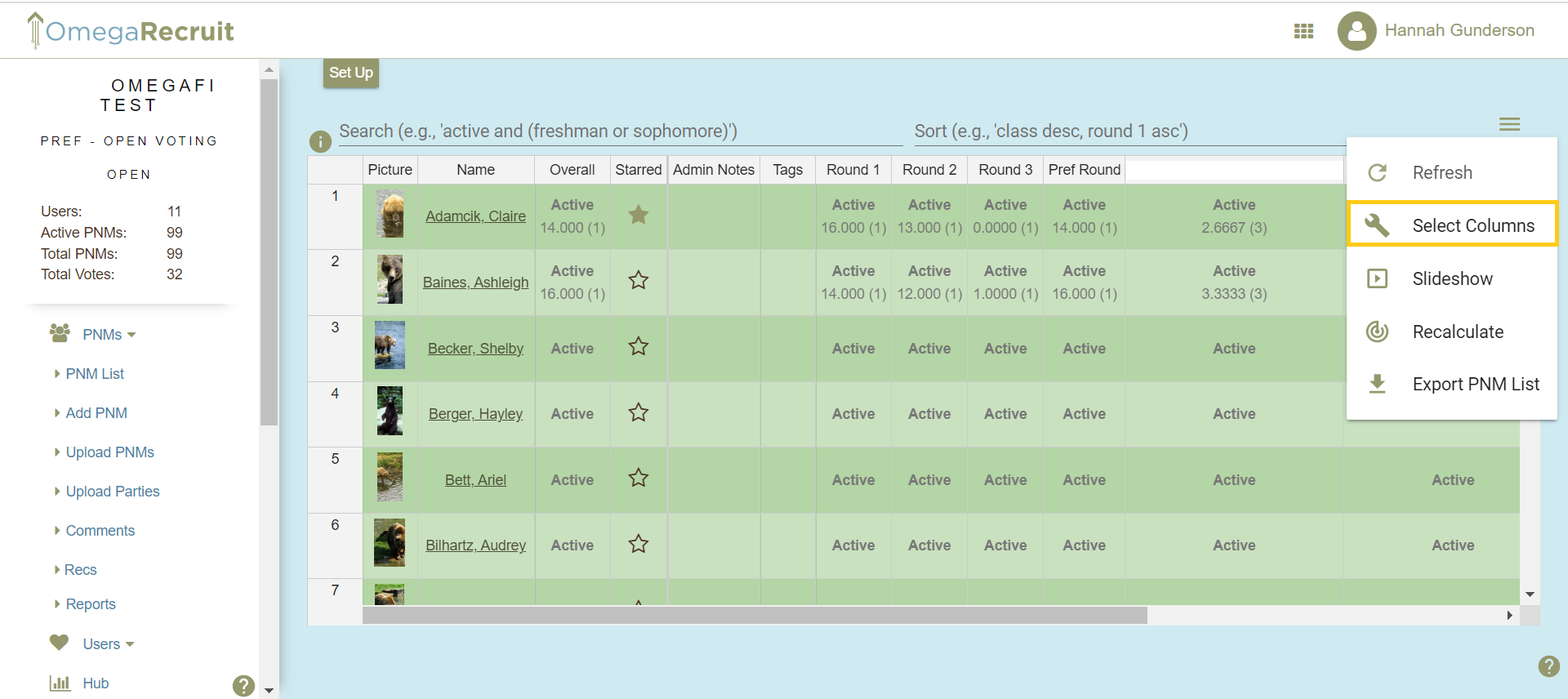Open Berger, Hayley profile link
The height and width of the screenshot is (699, 1568).
click(475, 414)
